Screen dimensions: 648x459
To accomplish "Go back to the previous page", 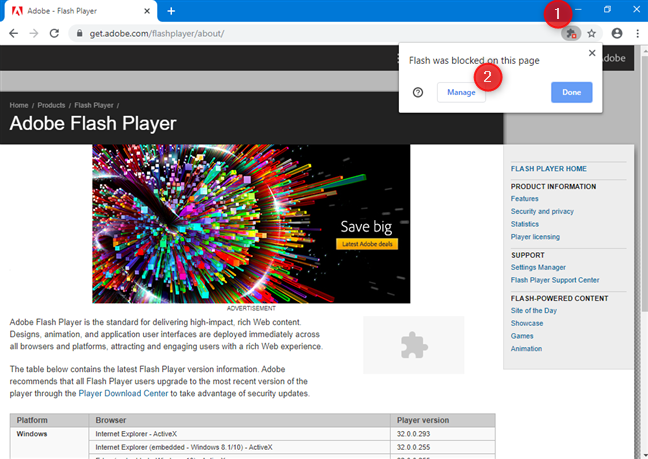I will [x=14, y=33].
